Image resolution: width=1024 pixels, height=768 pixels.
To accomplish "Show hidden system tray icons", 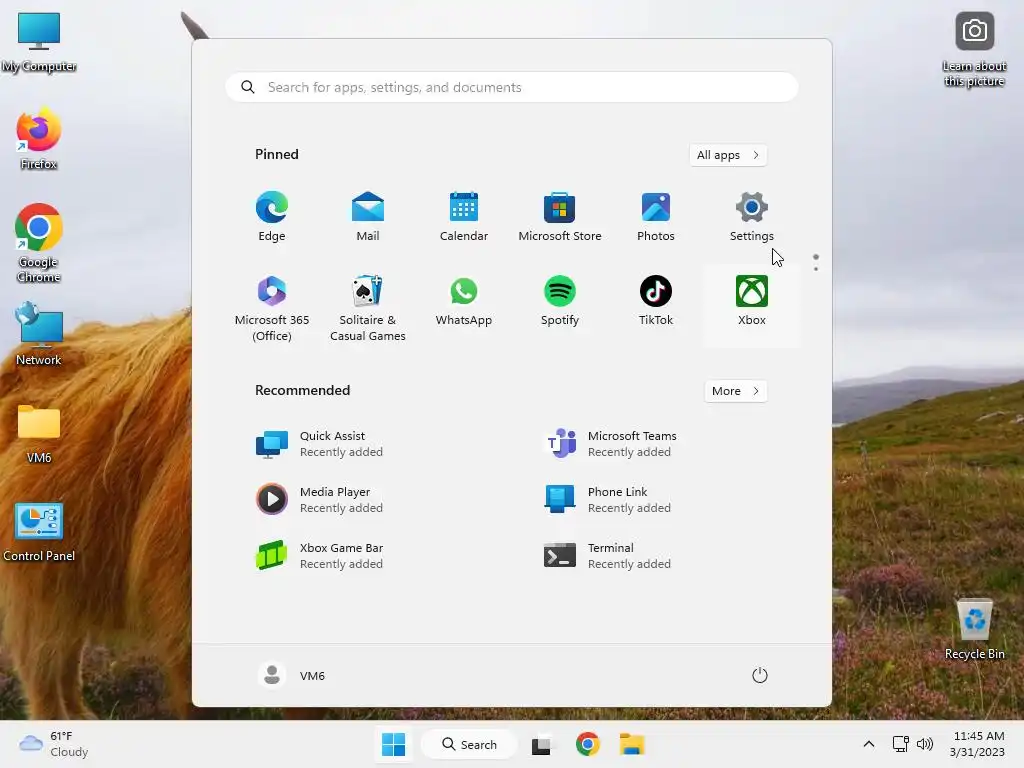I will coord(869,744).
